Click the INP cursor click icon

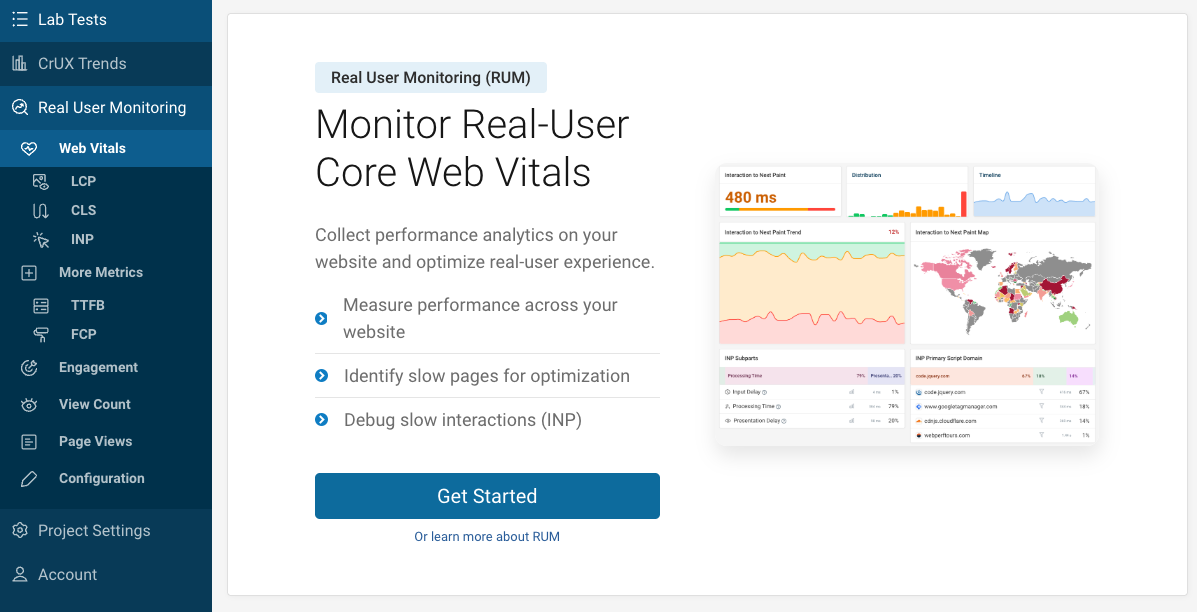pyautogui.click(x=41, y=240)
